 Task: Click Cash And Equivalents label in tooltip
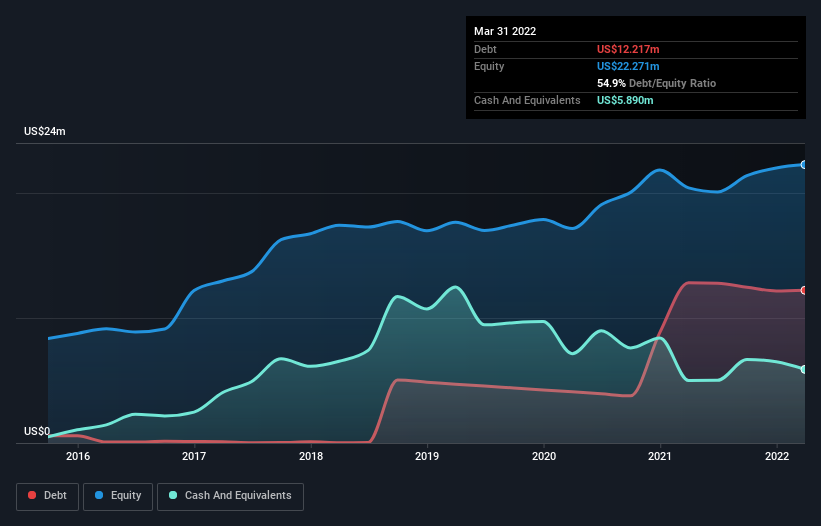527,100
